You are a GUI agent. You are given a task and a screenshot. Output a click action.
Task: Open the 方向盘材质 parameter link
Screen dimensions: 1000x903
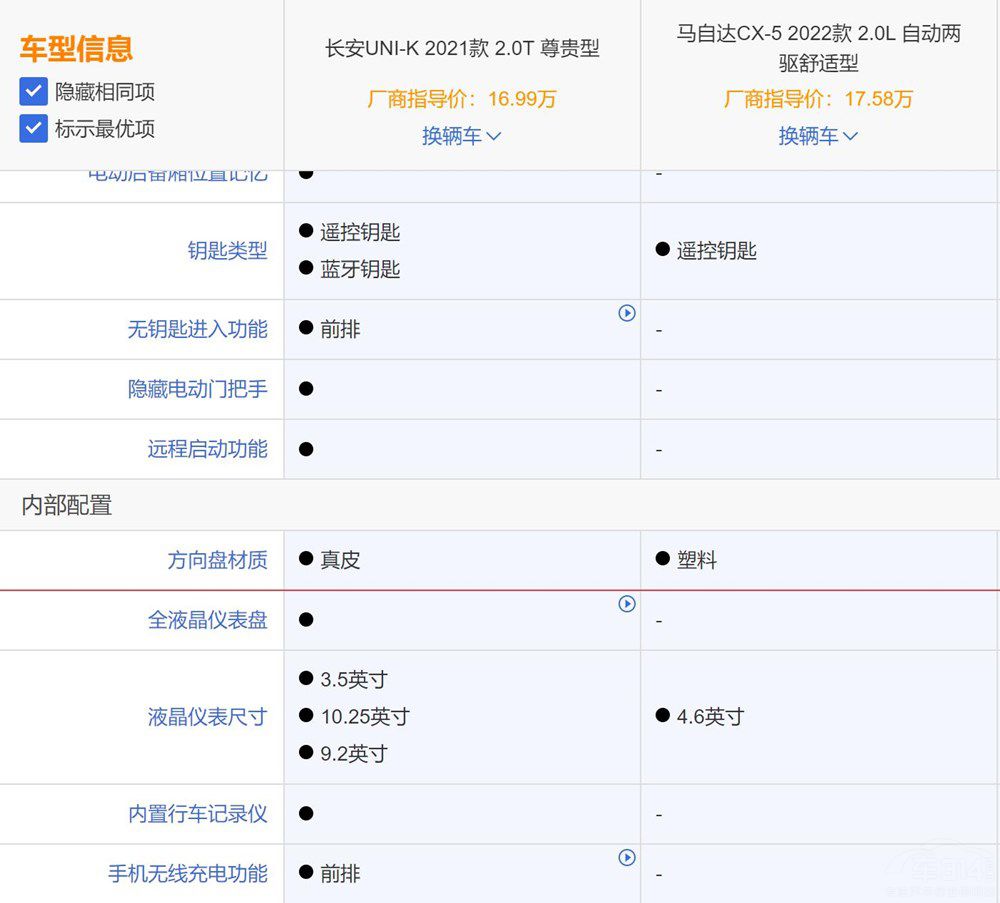coord(217,560)
